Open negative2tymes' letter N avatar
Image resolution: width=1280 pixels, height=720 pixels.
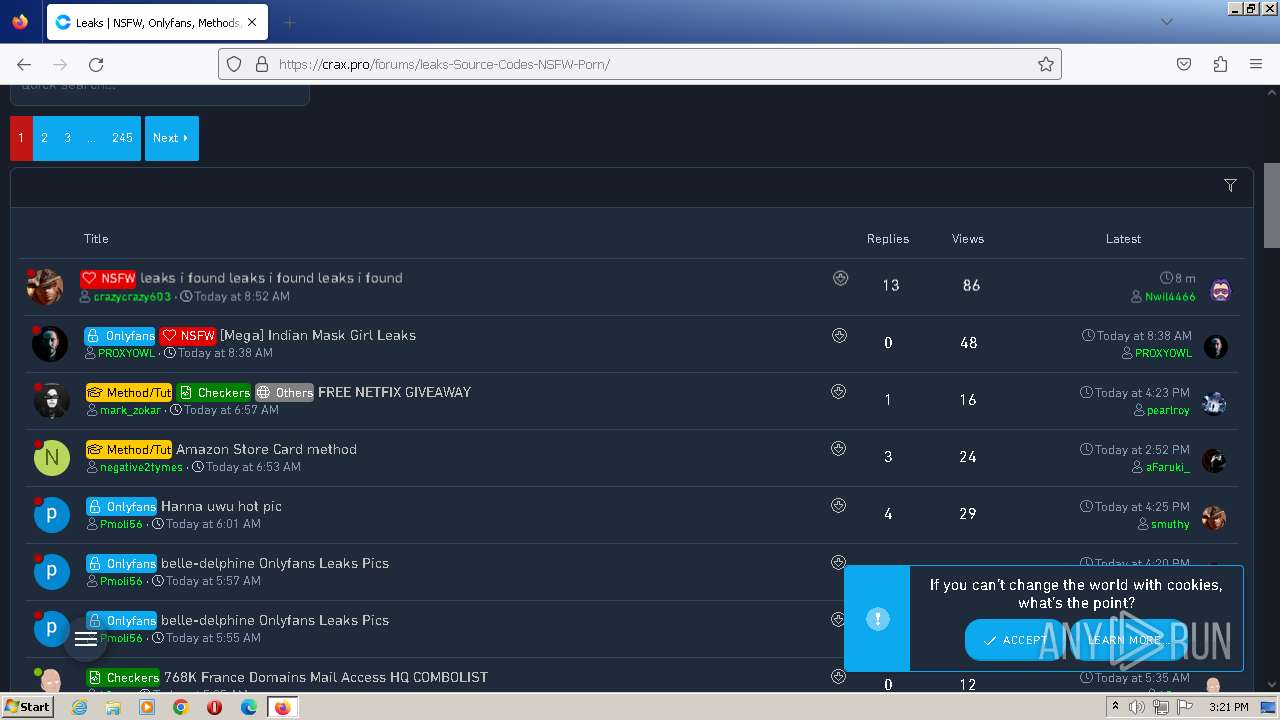click(51, 458)
